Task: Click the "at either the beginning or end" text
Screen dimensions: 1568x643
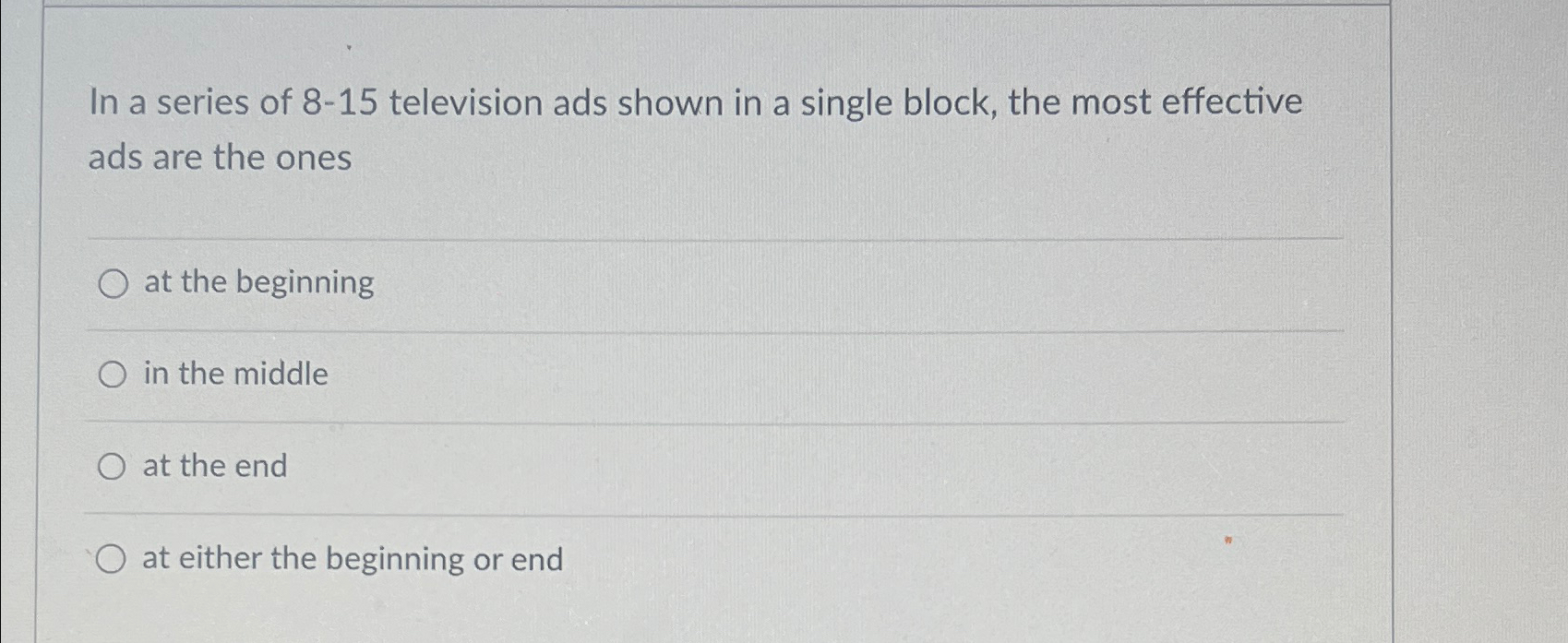Action: [353, 559]
